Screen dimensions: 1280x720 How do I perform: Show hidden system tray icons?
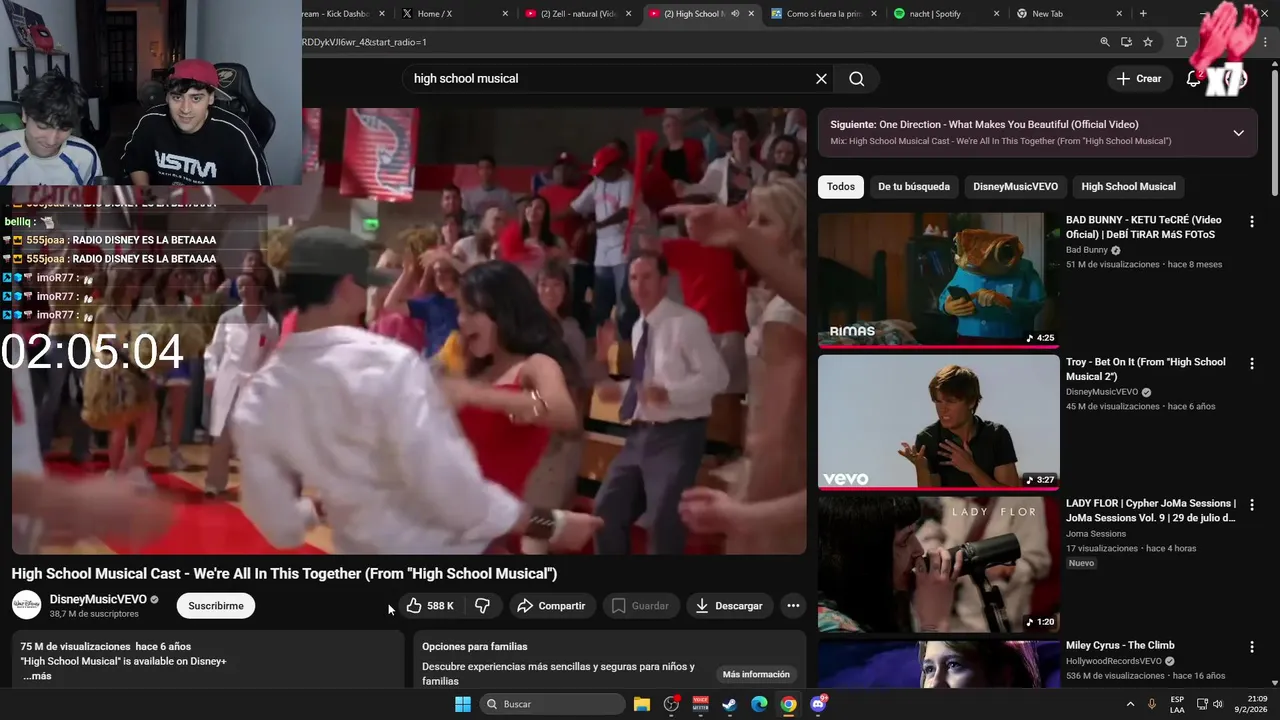point(1131,704)
